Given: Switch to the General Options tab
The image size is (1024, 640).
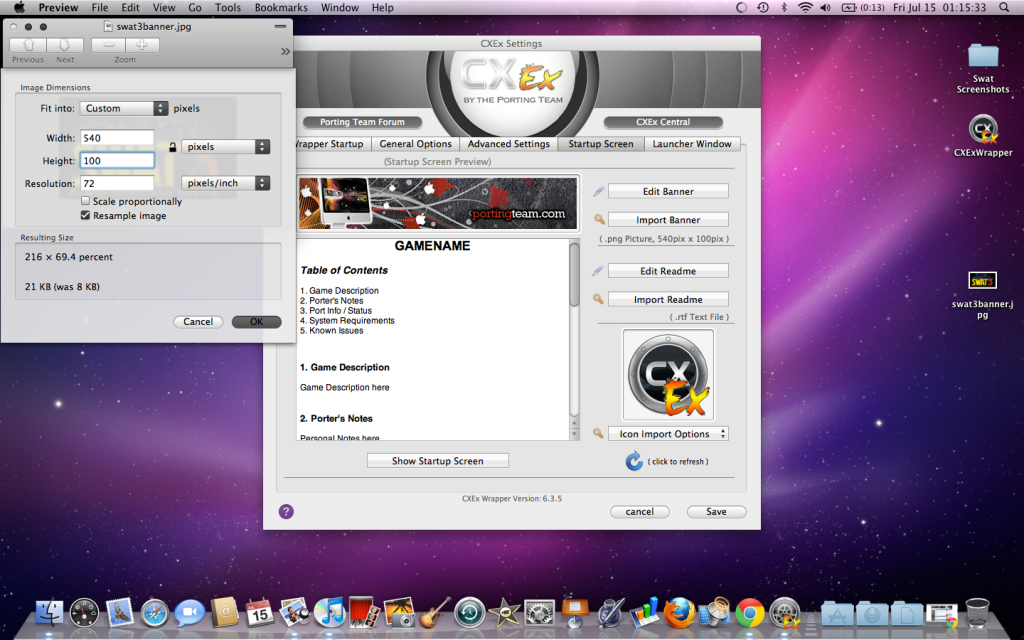Looking at the screenshot, I should (415, 144).
